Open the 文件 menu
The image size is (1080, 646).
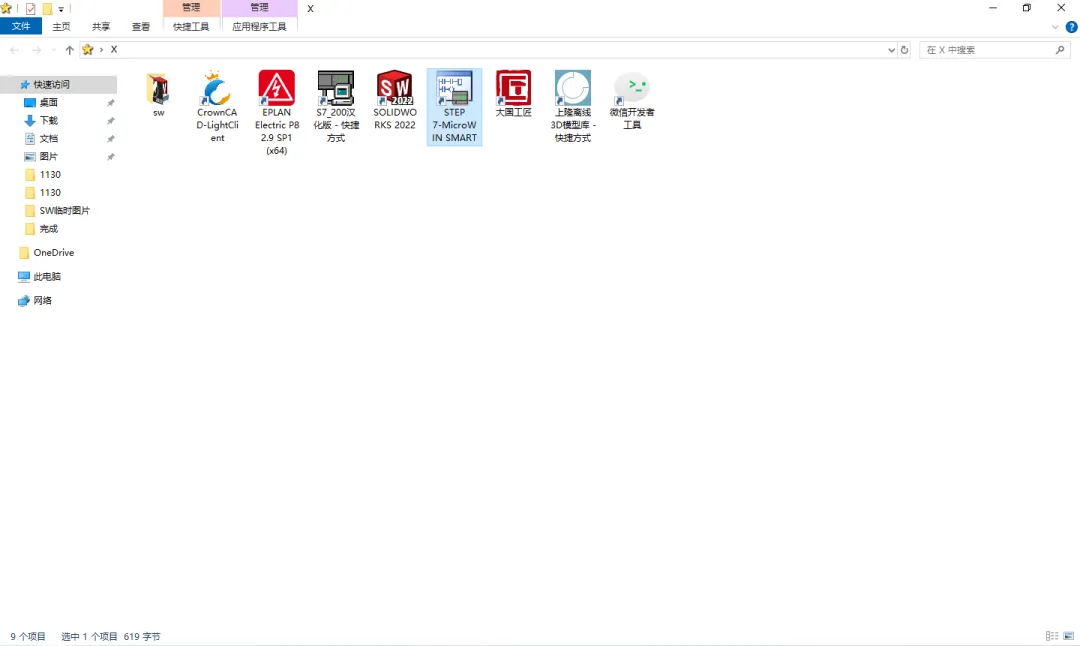point(21,26)
